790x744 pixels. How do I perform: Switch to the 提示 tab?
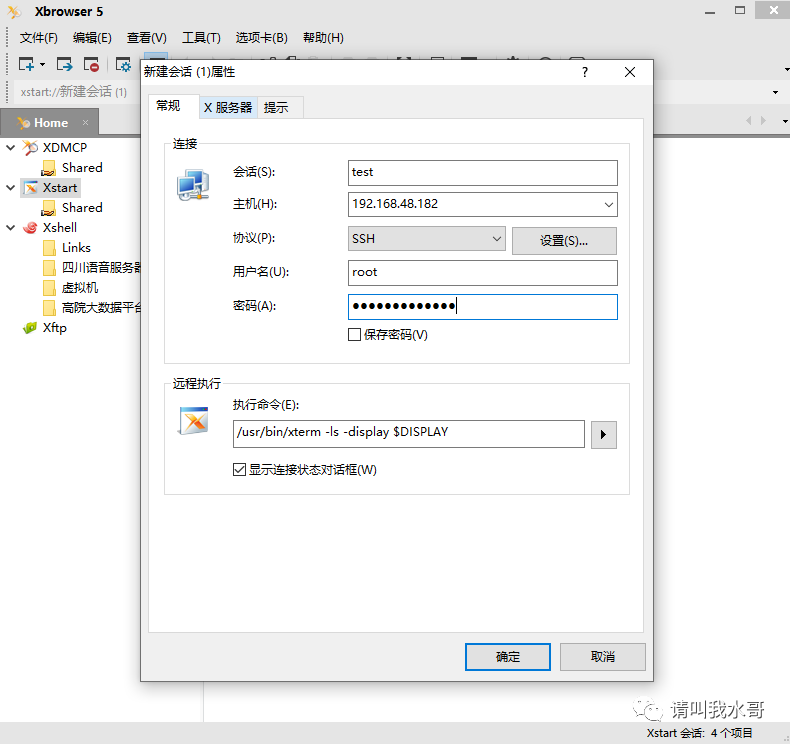[280, 107]
